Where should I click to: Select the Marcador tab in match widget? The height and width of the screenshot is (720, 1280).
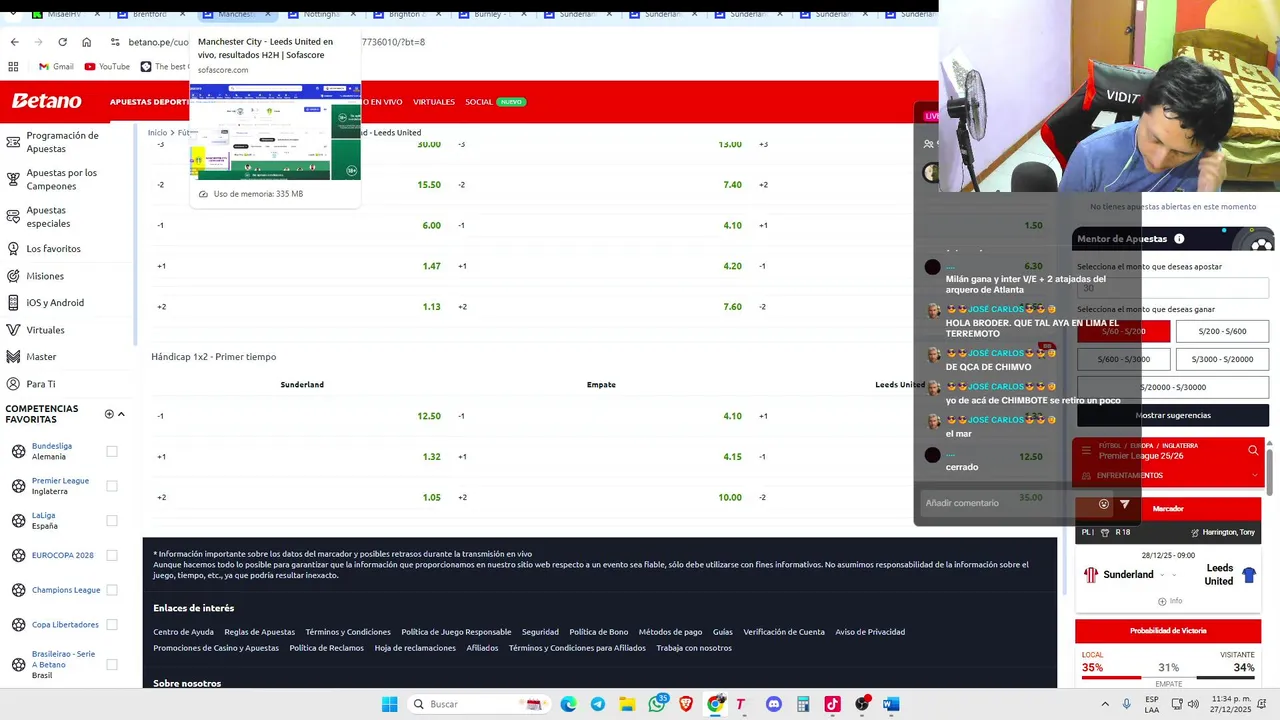[1167, 509]
